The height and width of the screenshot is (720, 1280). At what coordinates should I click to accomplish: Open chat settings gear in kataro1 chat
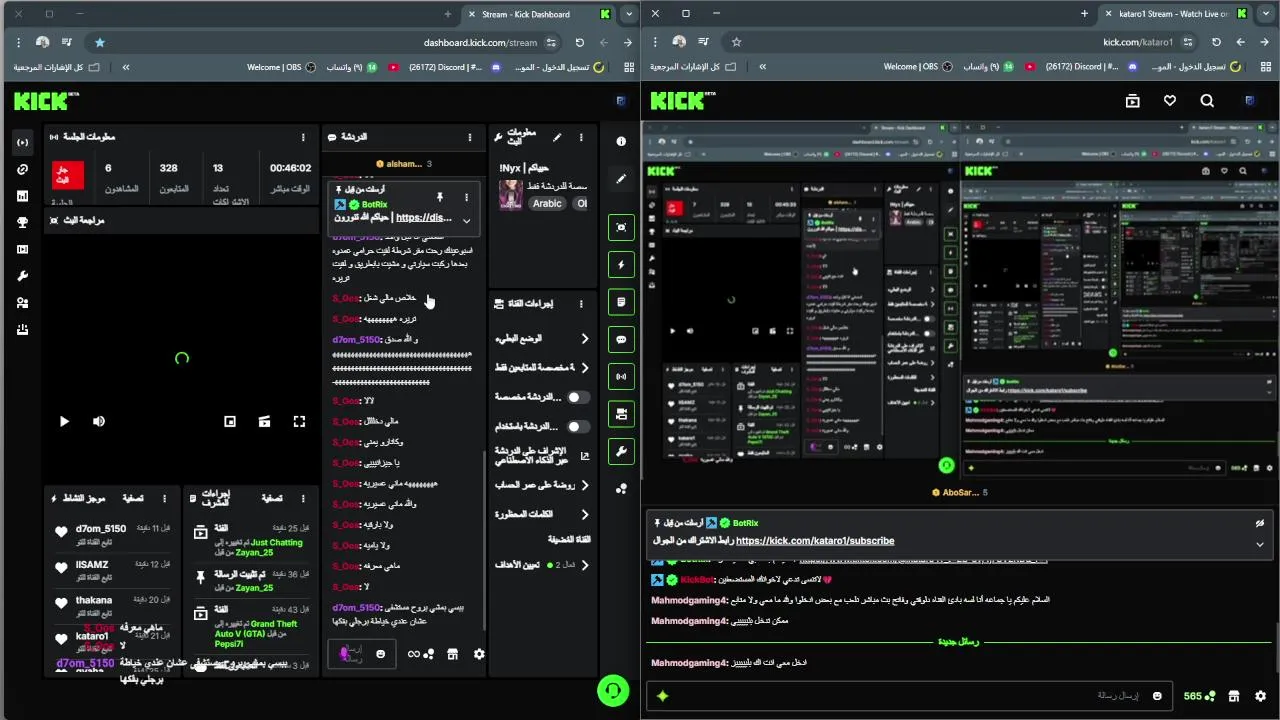pos(1260,696)
